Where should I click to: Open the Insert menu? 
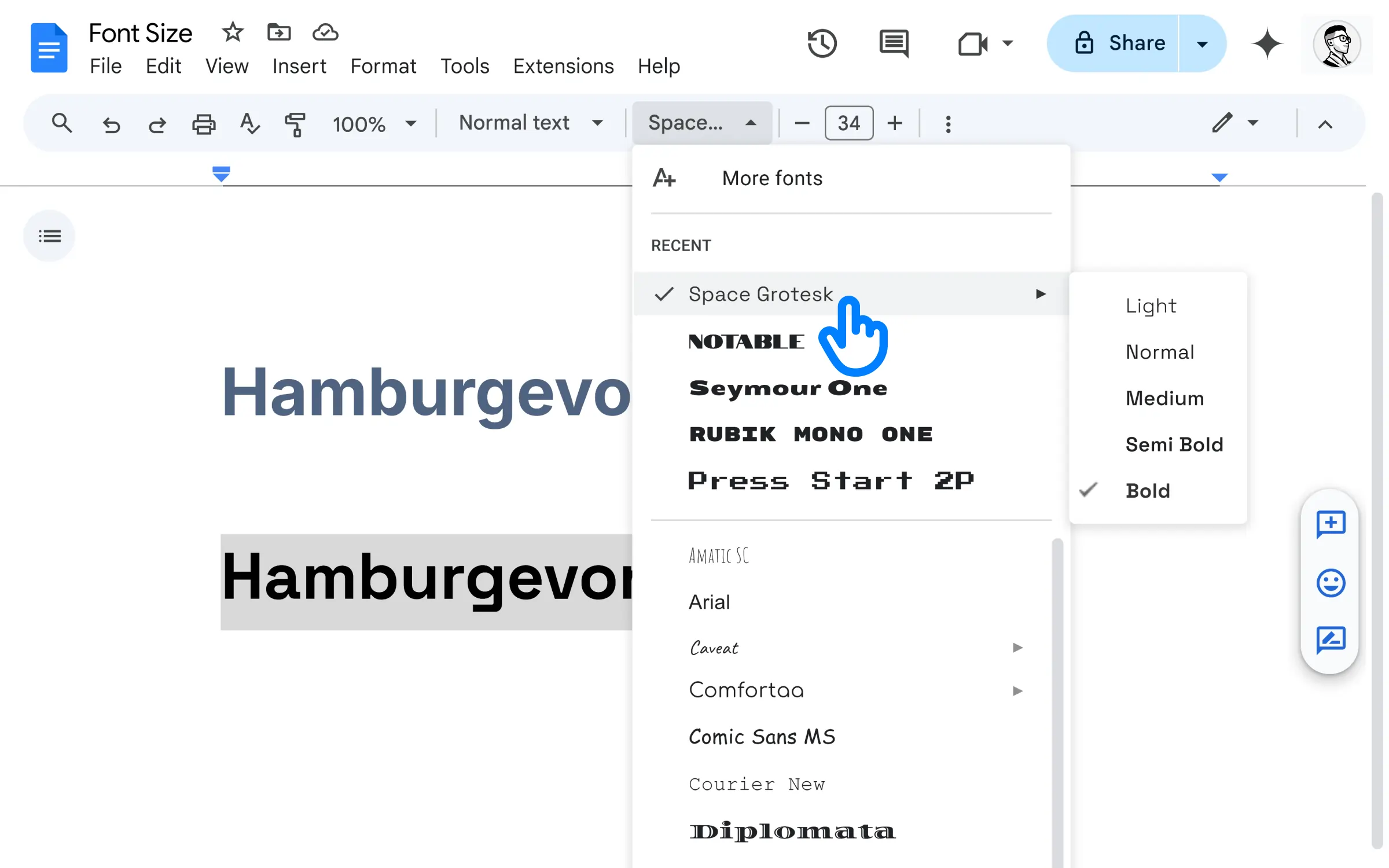tap(299, 66)
